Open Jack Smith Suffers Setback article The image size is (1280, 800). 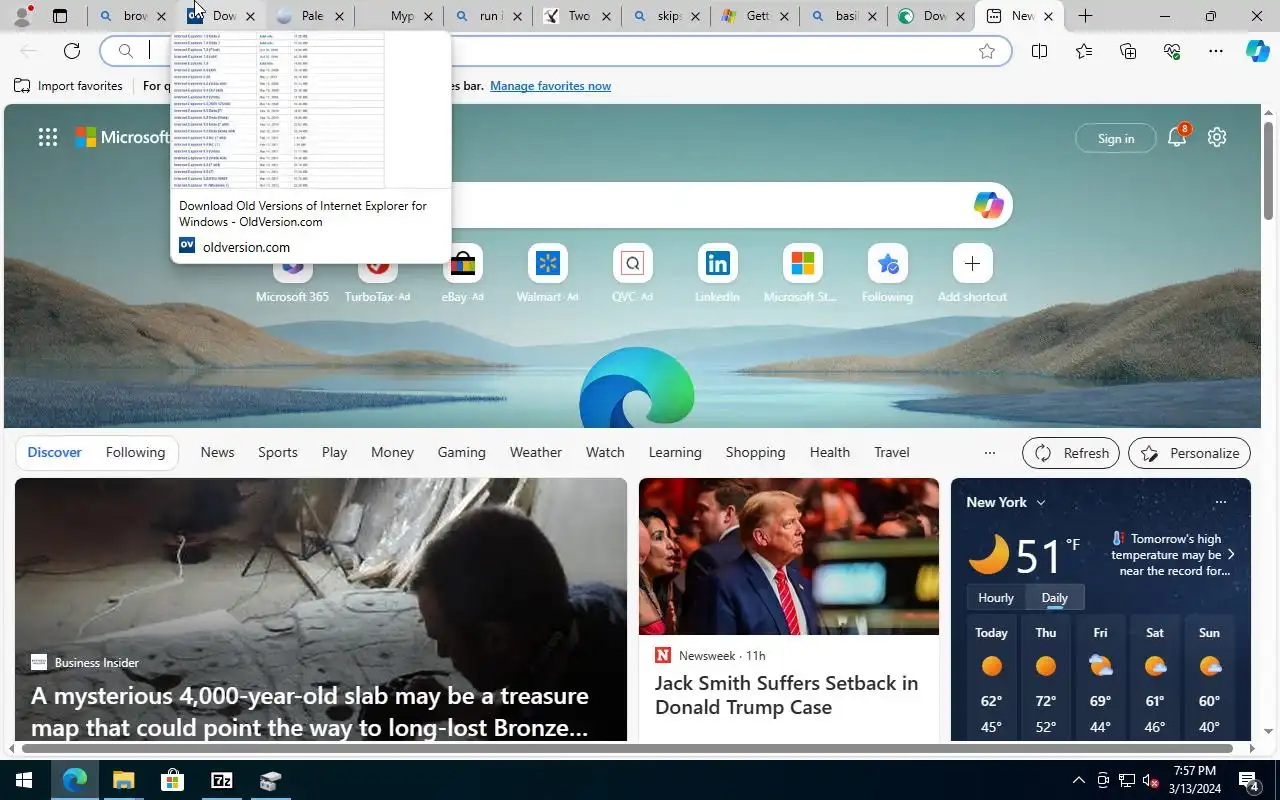tap(786, 695)
